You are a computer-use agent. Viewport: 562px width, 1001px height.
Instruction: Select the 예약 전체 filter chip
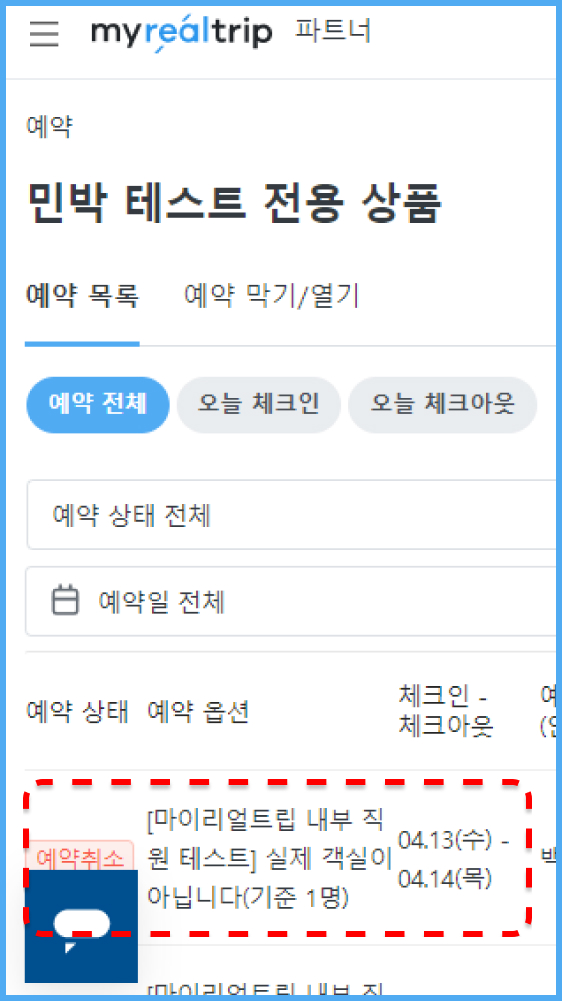98,405
